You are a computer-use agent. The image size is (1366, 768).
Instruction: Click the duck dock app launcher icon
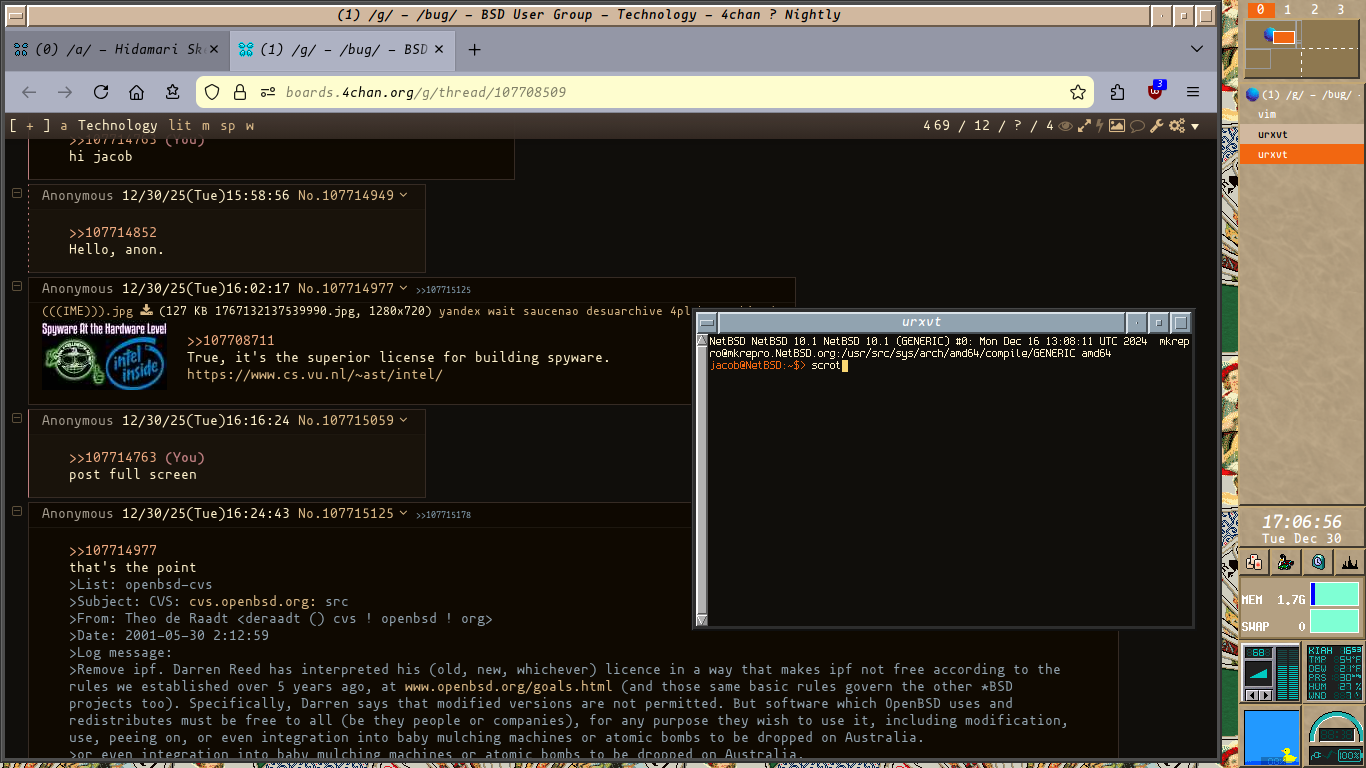pyautogui.click(x=1286, y=562)
